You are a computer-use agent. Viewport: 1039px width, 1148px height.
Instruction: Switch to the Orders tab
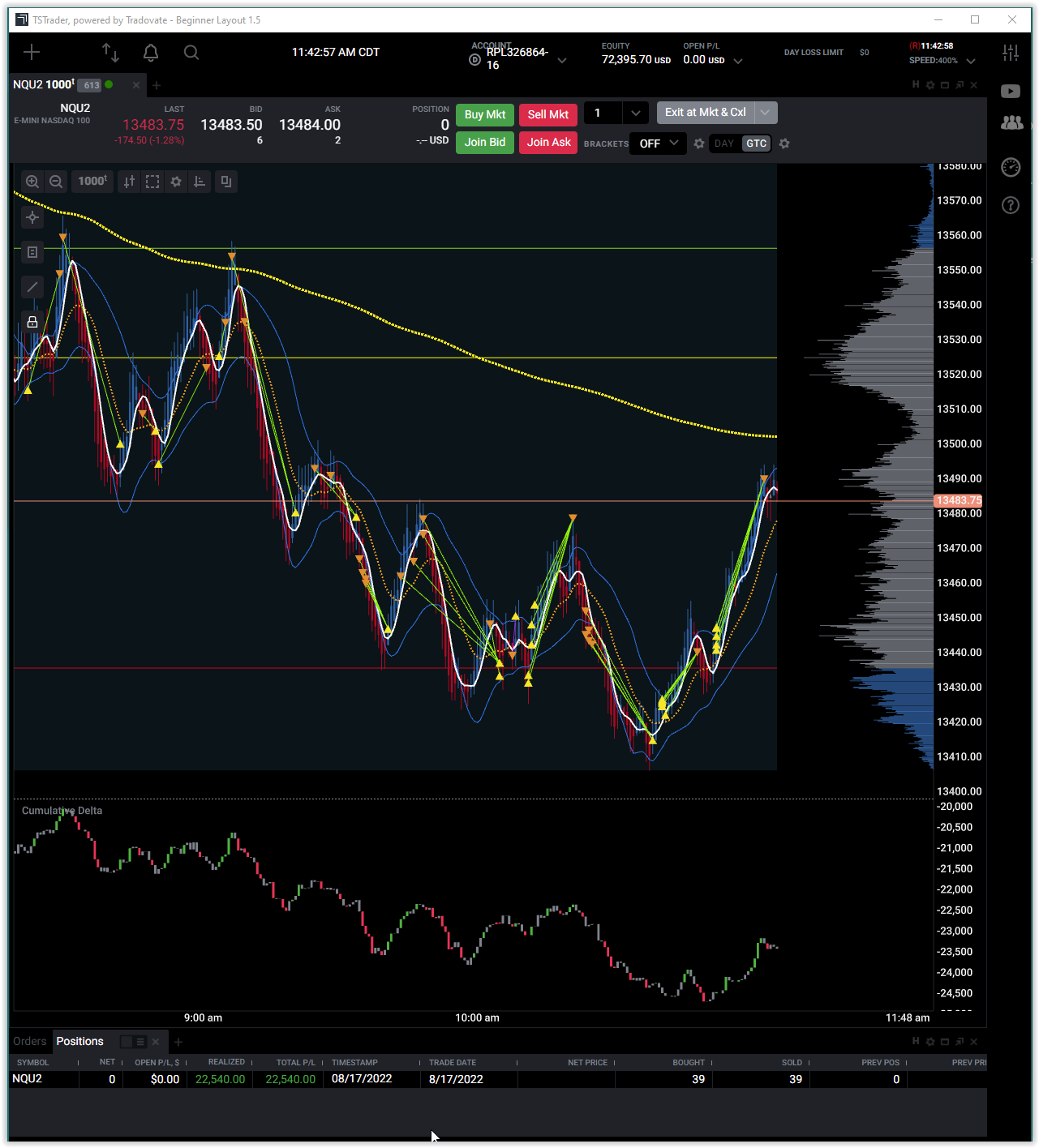pos(30,1042)
